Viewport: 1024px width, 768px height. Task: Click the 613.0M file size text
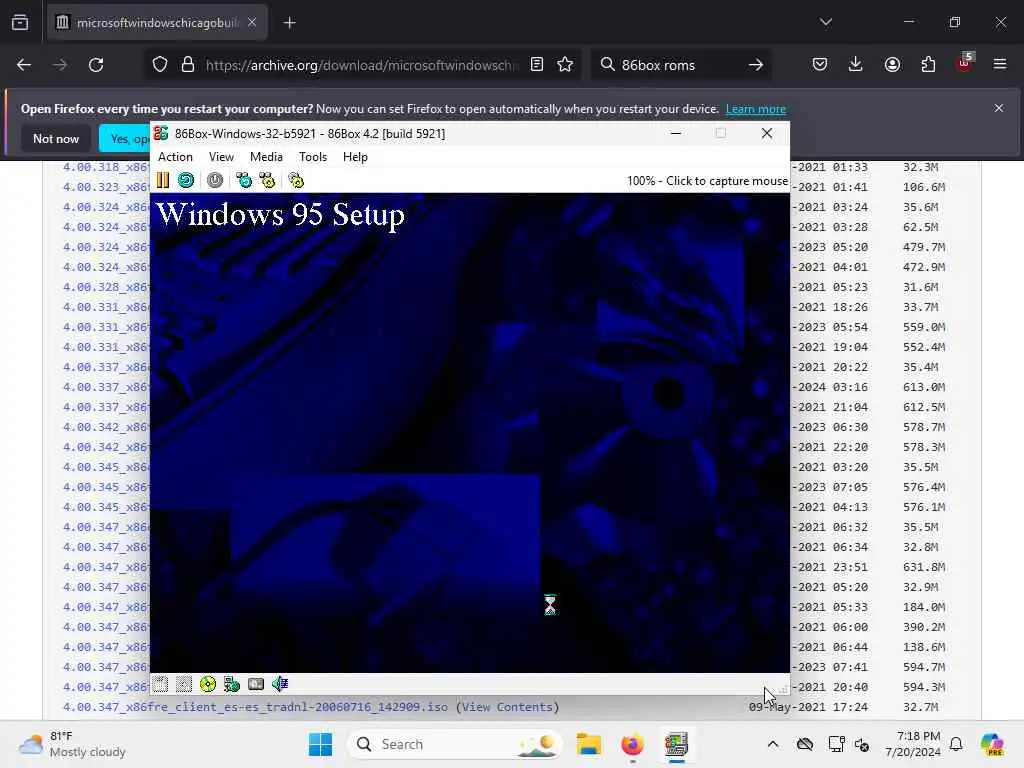[x=924, y=387]
